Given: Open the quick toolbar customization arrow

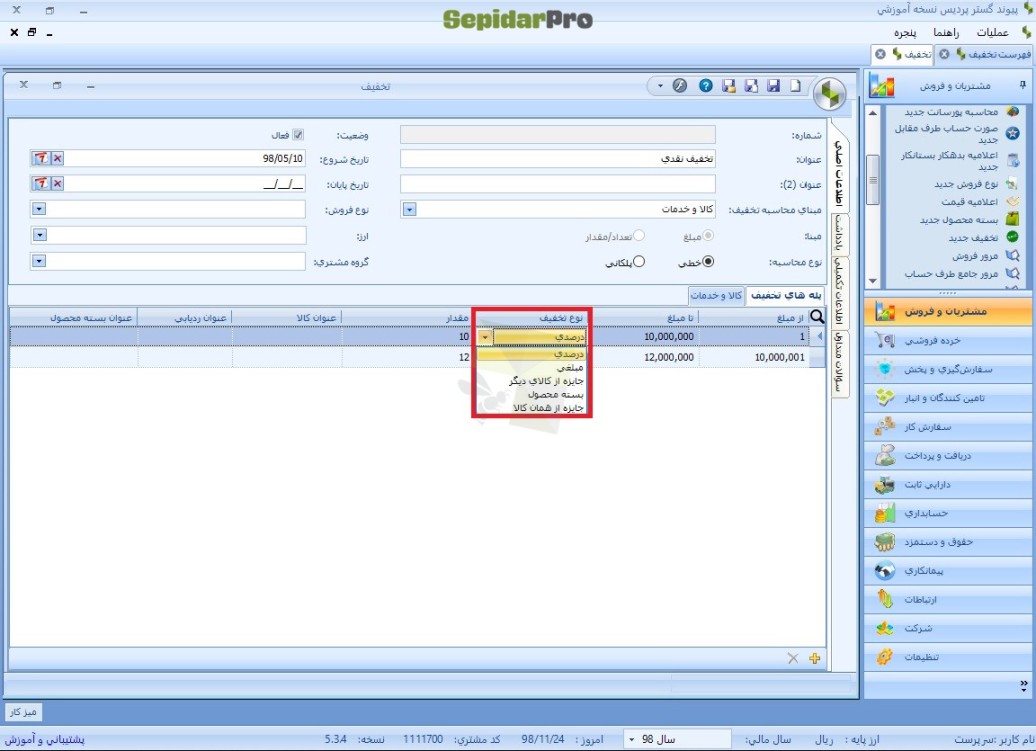Looking at the screenshot, I should click(659, 86).
